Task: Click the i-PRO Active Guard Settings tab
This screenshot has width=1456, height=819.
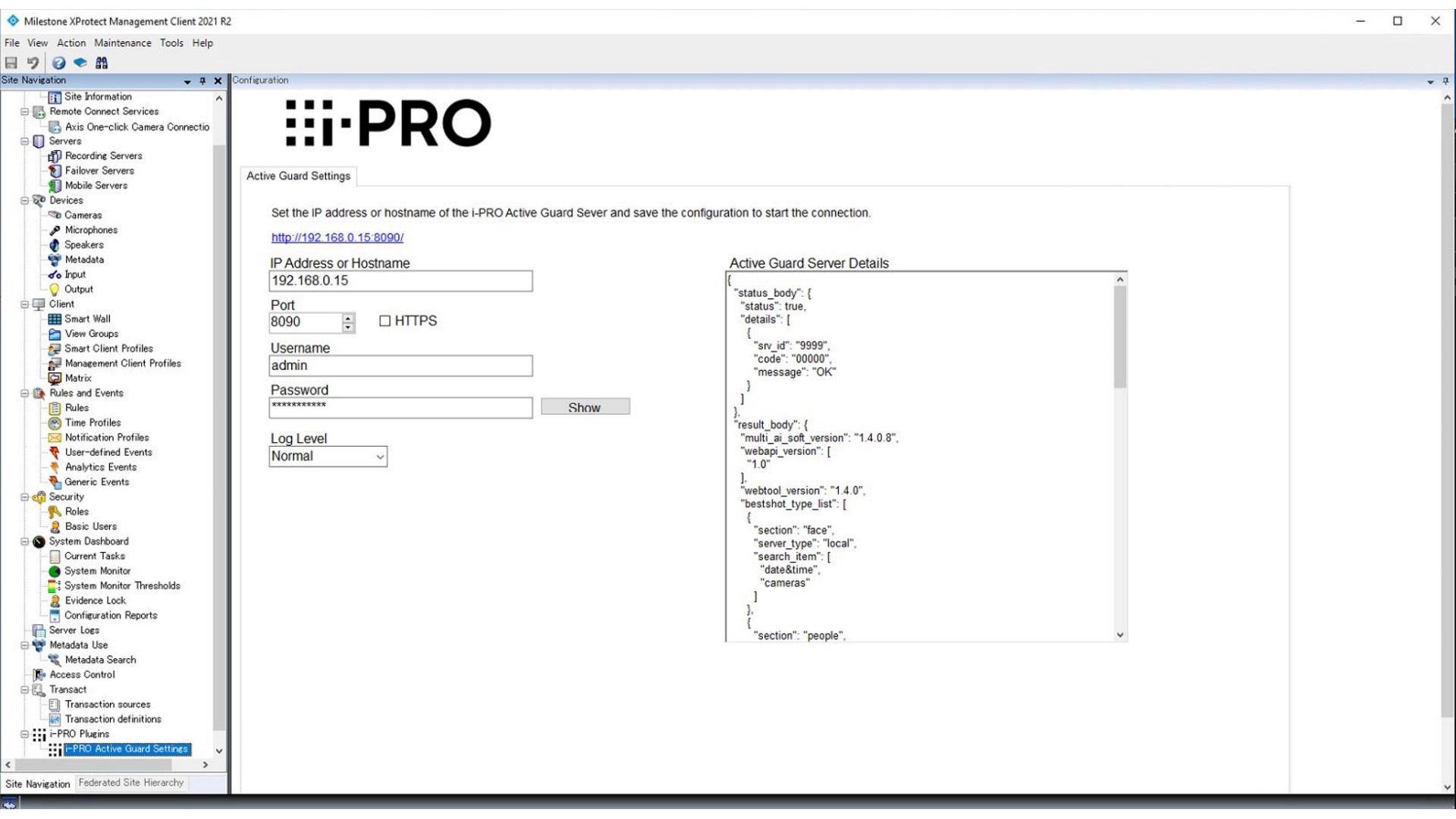Action: tap(125, 748)
